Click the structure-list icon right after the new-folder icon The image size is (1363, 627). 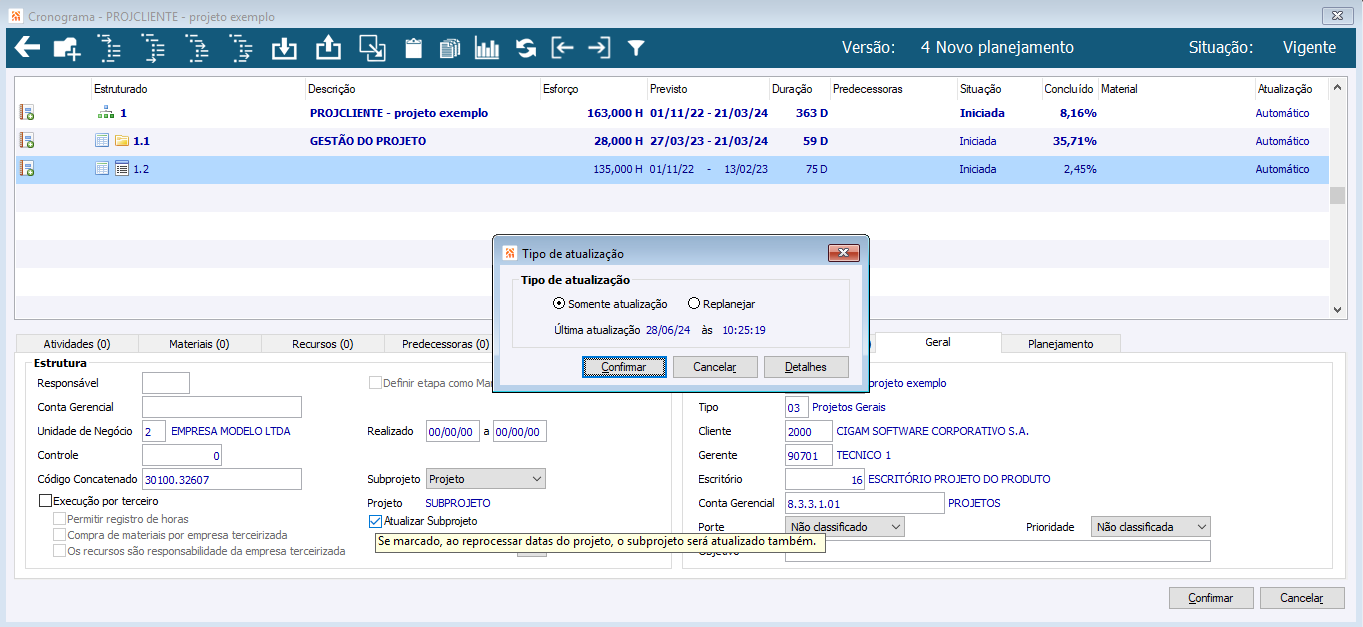point(109,47)
